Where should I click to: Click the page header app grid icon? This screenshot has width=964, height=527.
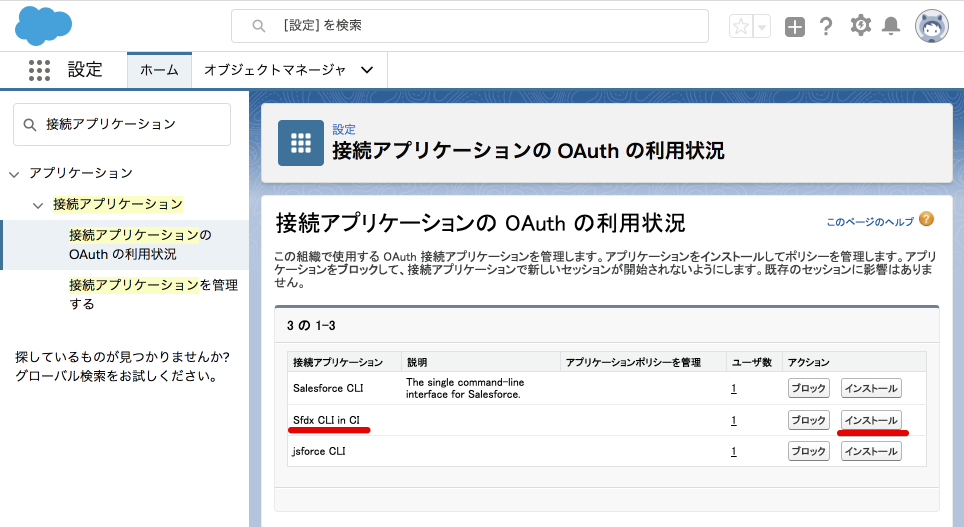[301, 143]
